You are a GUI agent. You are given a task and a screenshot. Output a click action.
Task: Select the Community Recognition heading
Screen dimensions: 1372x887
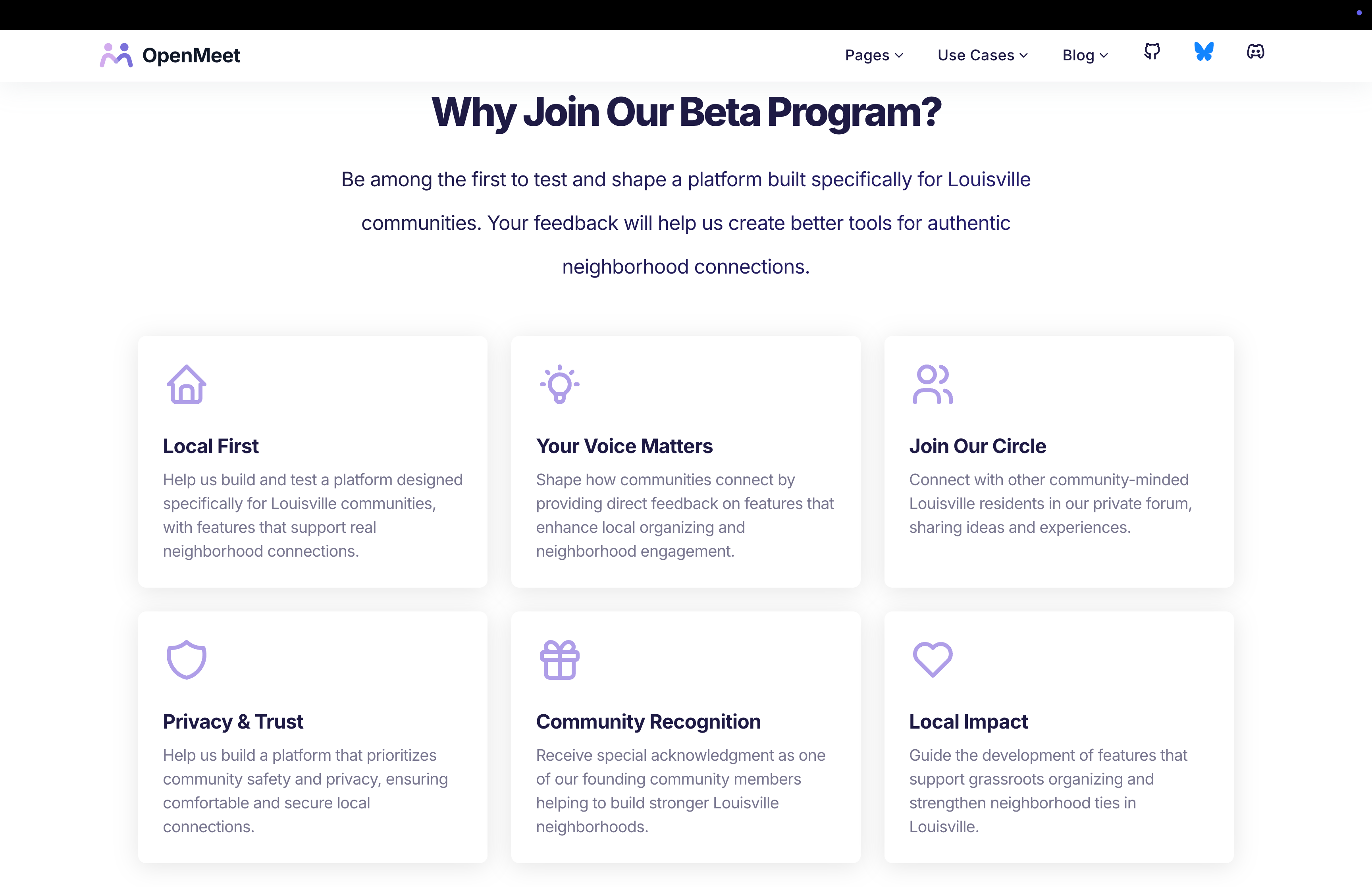tap(648, 722)
